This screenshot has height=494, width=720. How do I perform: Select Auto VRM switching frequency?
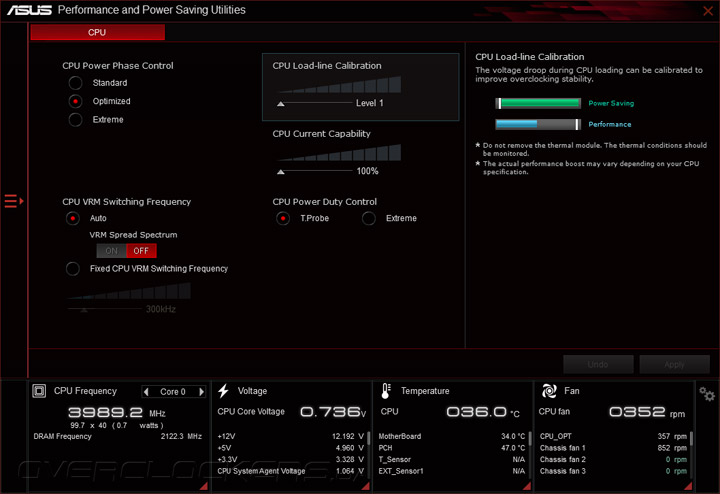tap(73, 219)
